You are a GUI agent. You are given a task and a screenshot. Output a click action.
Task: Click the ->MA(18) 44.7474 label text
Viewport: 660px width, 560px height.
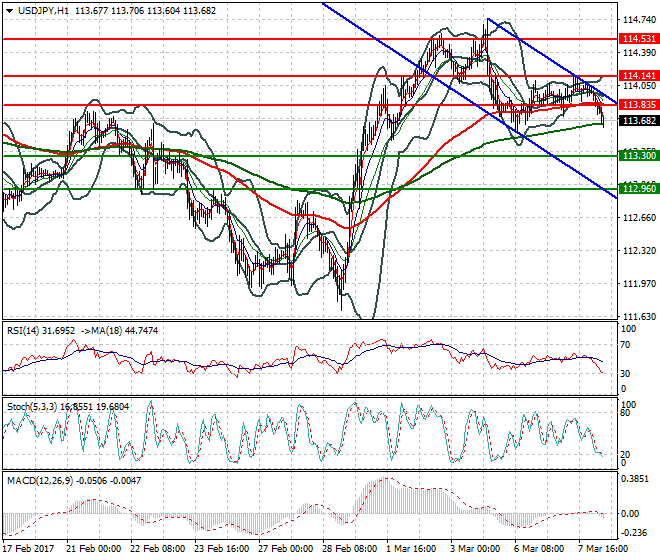coord(119,331)
